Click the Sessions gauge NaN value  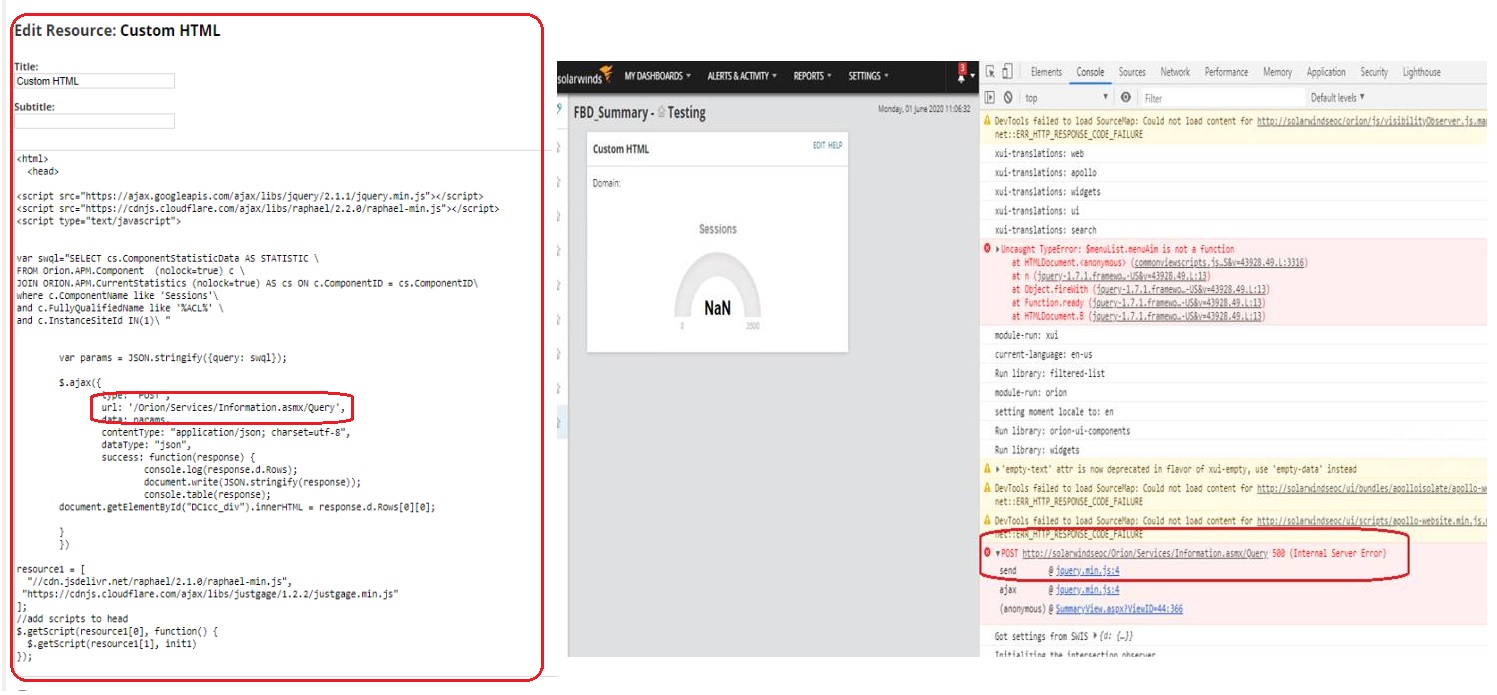coord(717,308)
